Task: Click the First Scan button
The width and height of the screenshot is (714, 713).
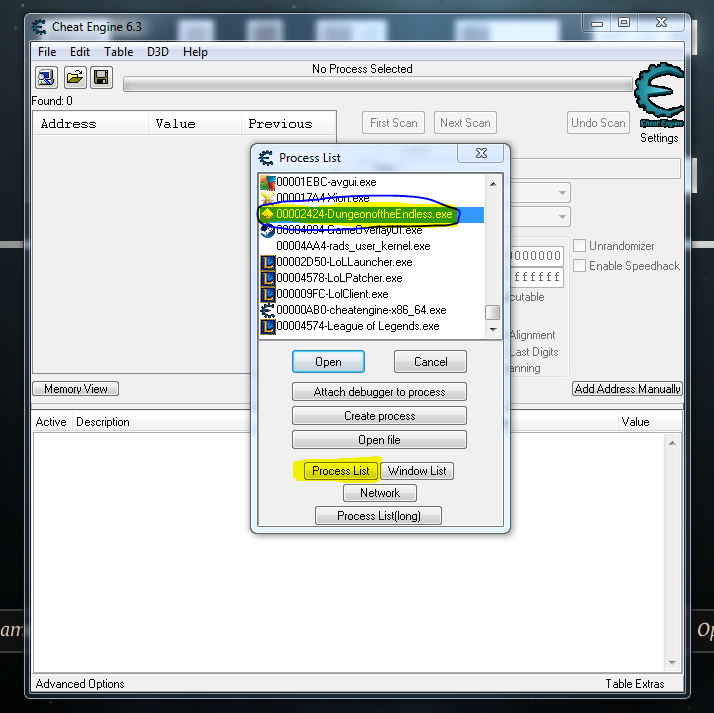Action: [393, 123]
